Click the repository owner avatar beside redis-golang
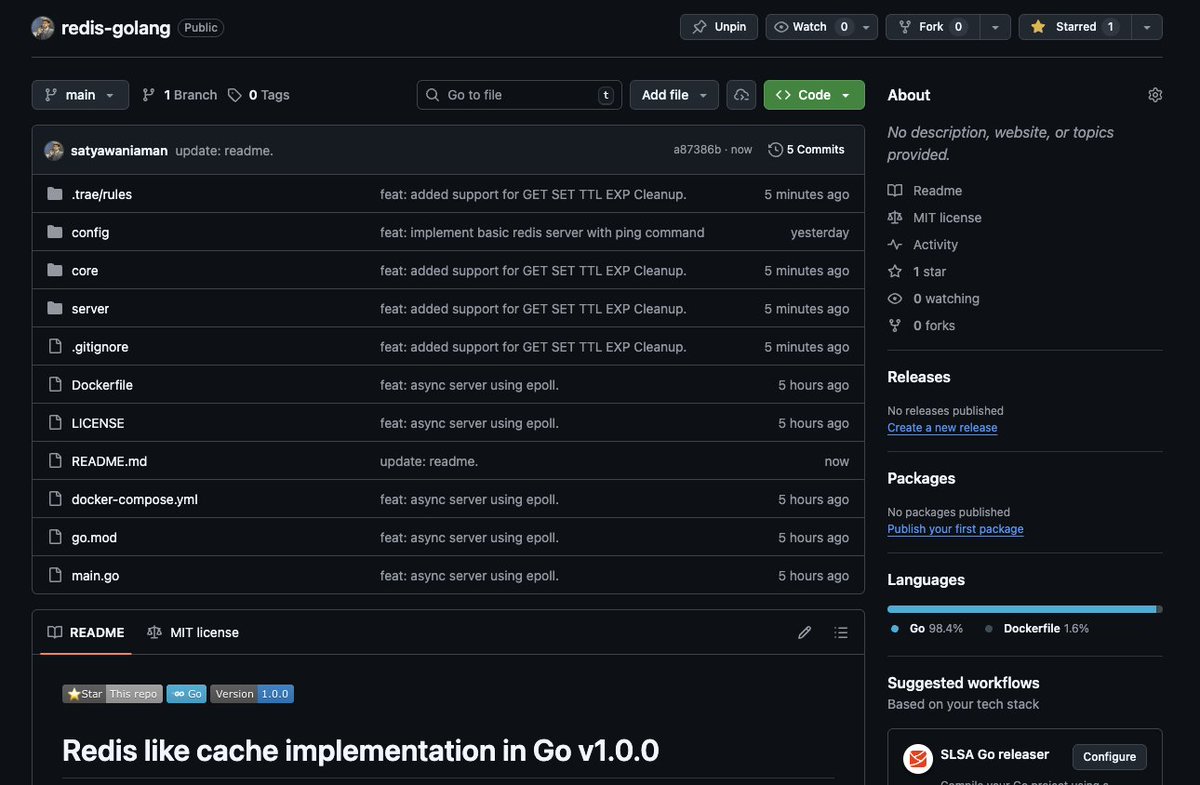The image size is (1200, 785). click(x=43, y=27)
